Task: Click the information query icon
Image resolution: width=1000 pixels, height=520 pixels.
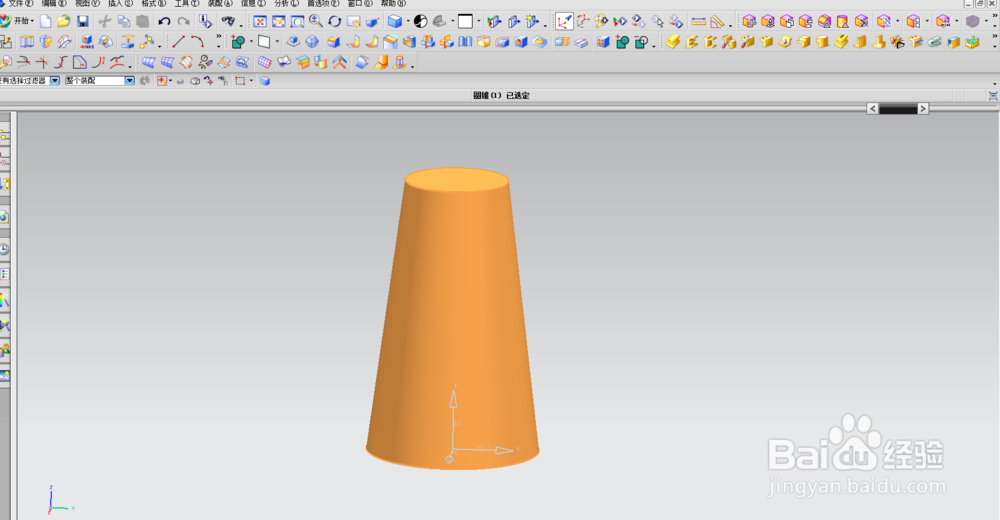Action: pos(205,22)
